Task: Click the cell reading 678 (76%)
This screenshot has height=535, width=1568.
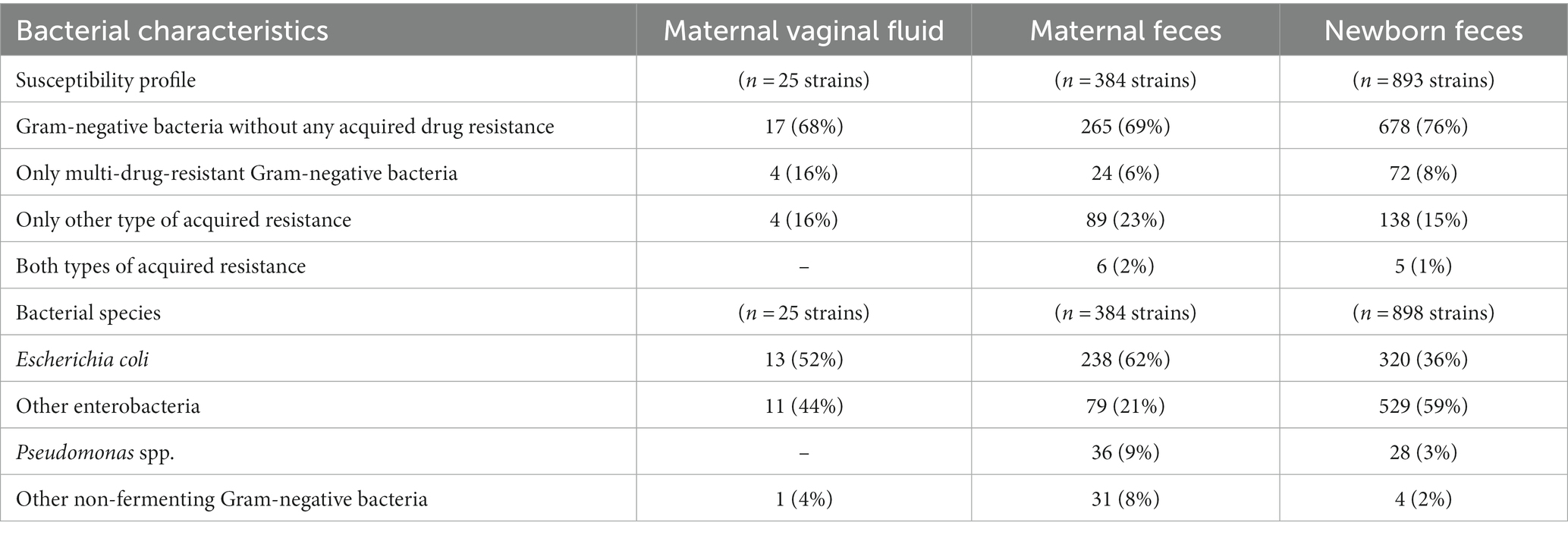Action: coord(1424,126)
